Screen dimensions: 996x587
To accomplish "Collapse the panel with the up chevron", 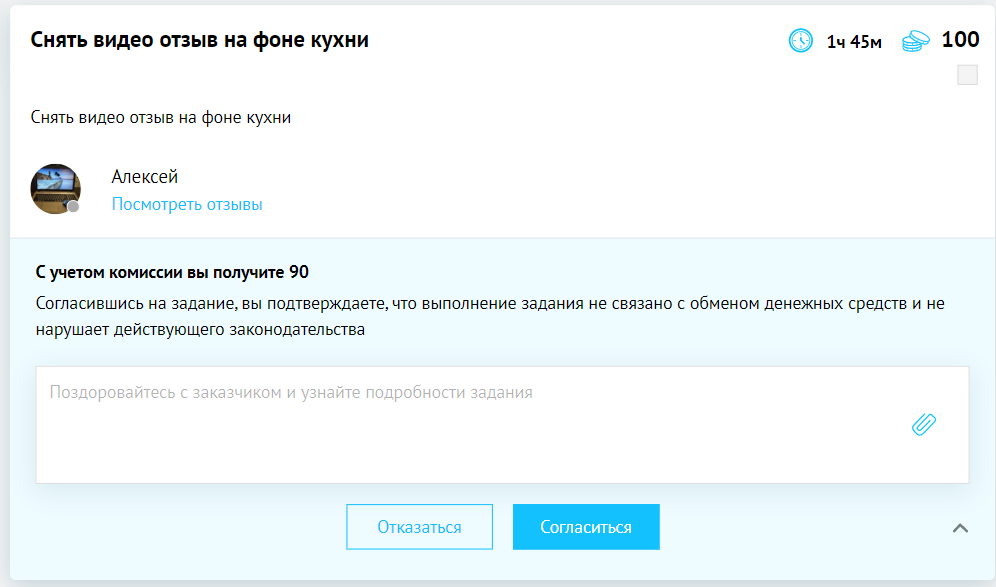I will [x=960, y=528].
